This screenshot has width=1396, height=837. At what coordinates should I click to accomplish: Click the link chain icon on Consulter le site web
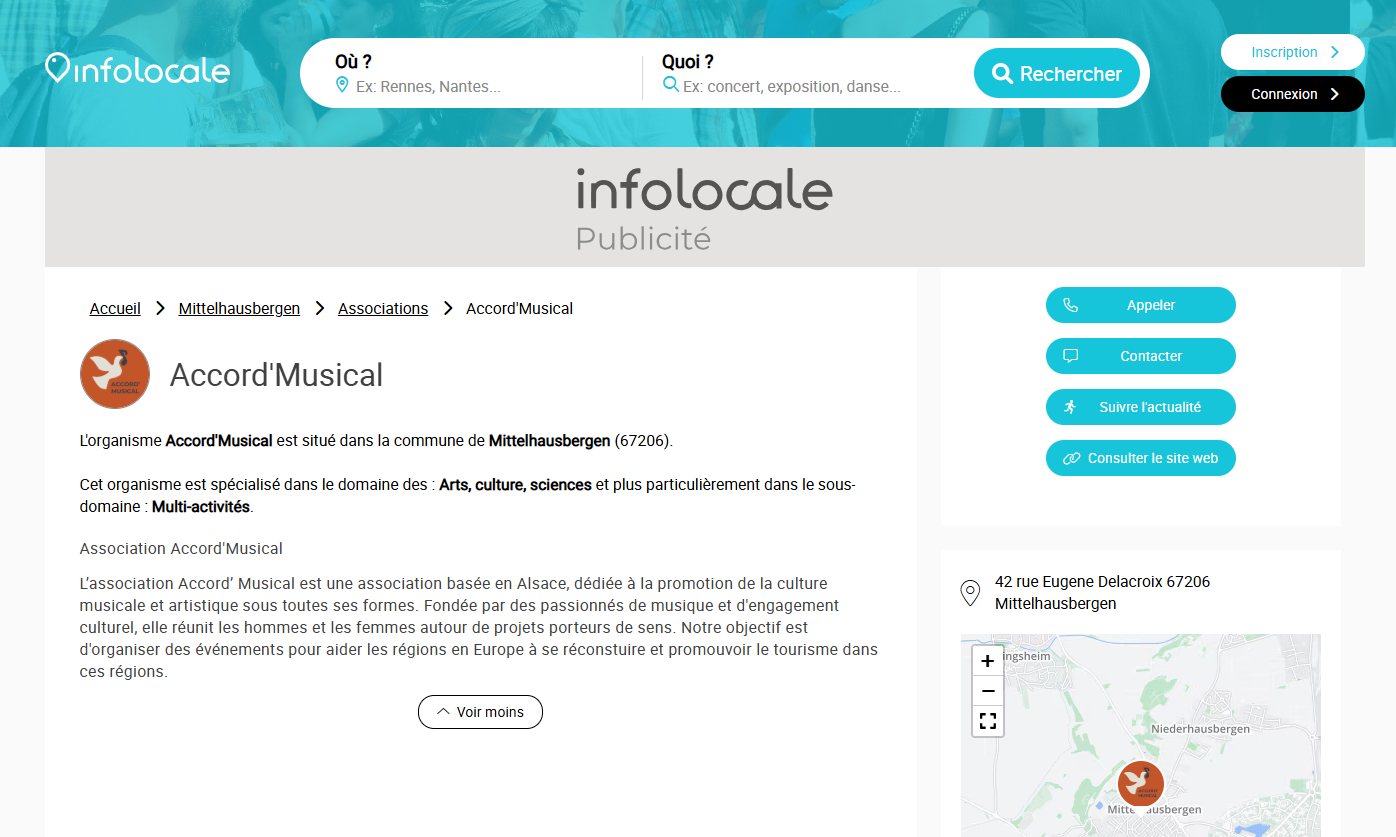(x=1071, y=458)
